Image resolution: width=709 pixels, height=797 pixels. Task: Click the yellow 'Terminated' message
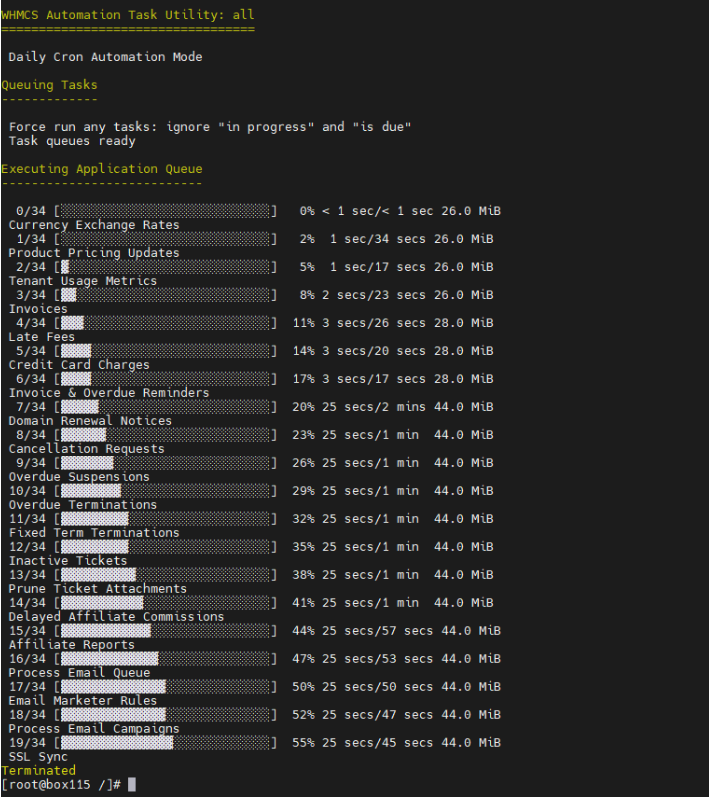(38, 770)
